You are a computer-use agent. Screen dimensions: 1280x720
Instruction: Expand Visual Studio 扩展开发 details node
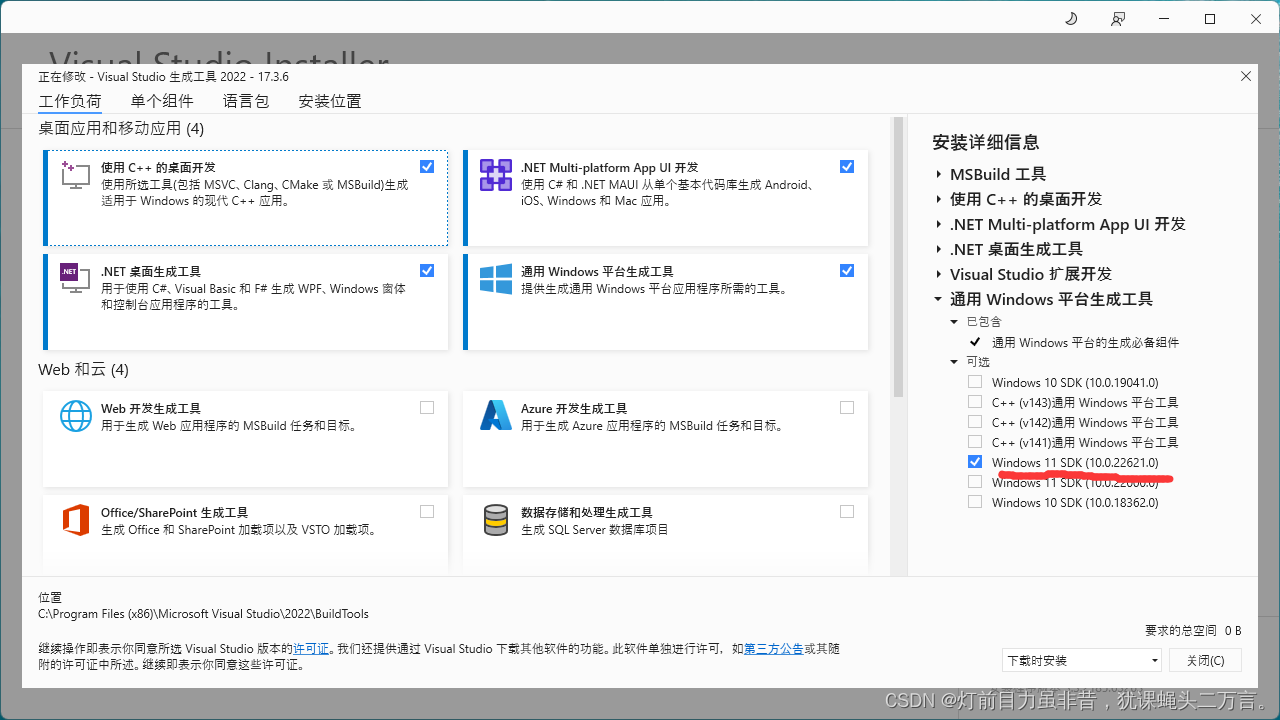[x=939, y=274]
